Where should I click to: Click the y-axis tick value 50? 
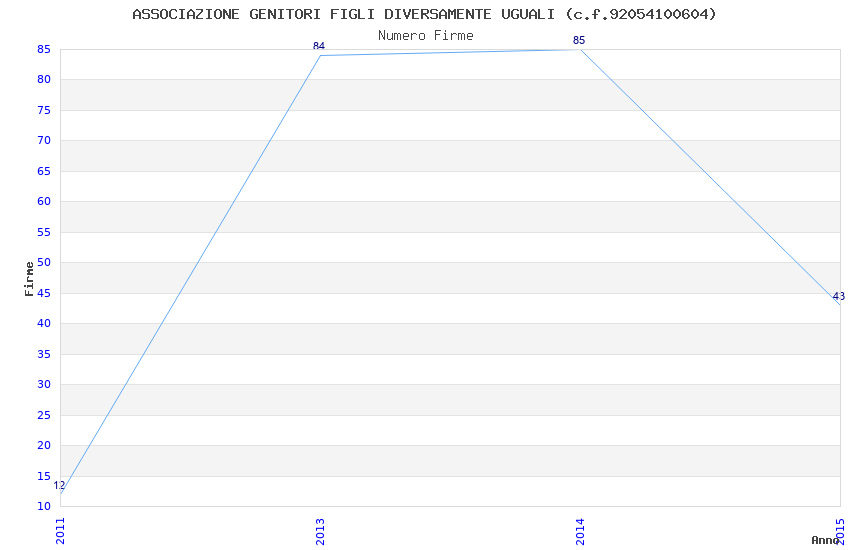pyautogui.click(x=44, y=263)
